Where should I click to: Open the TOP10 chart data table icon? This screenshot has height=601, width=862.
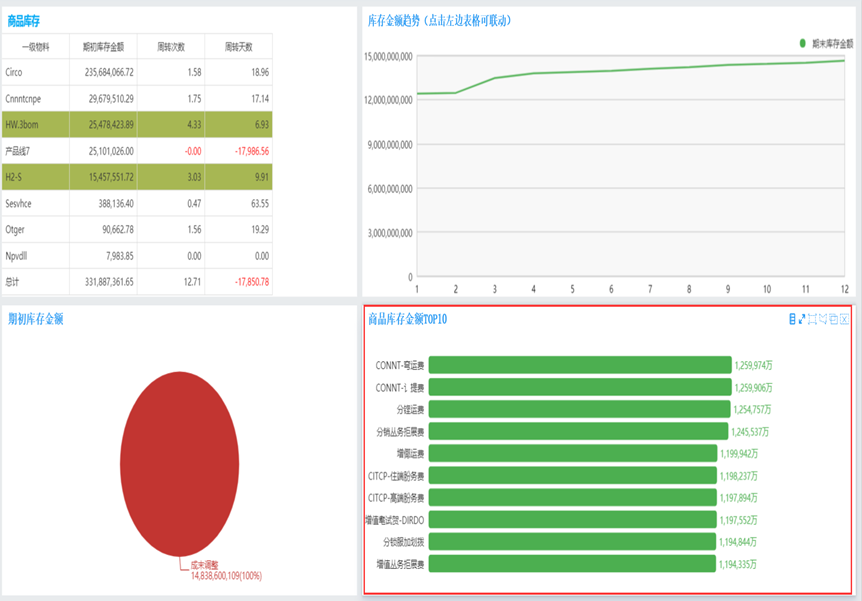pos(792,319)
